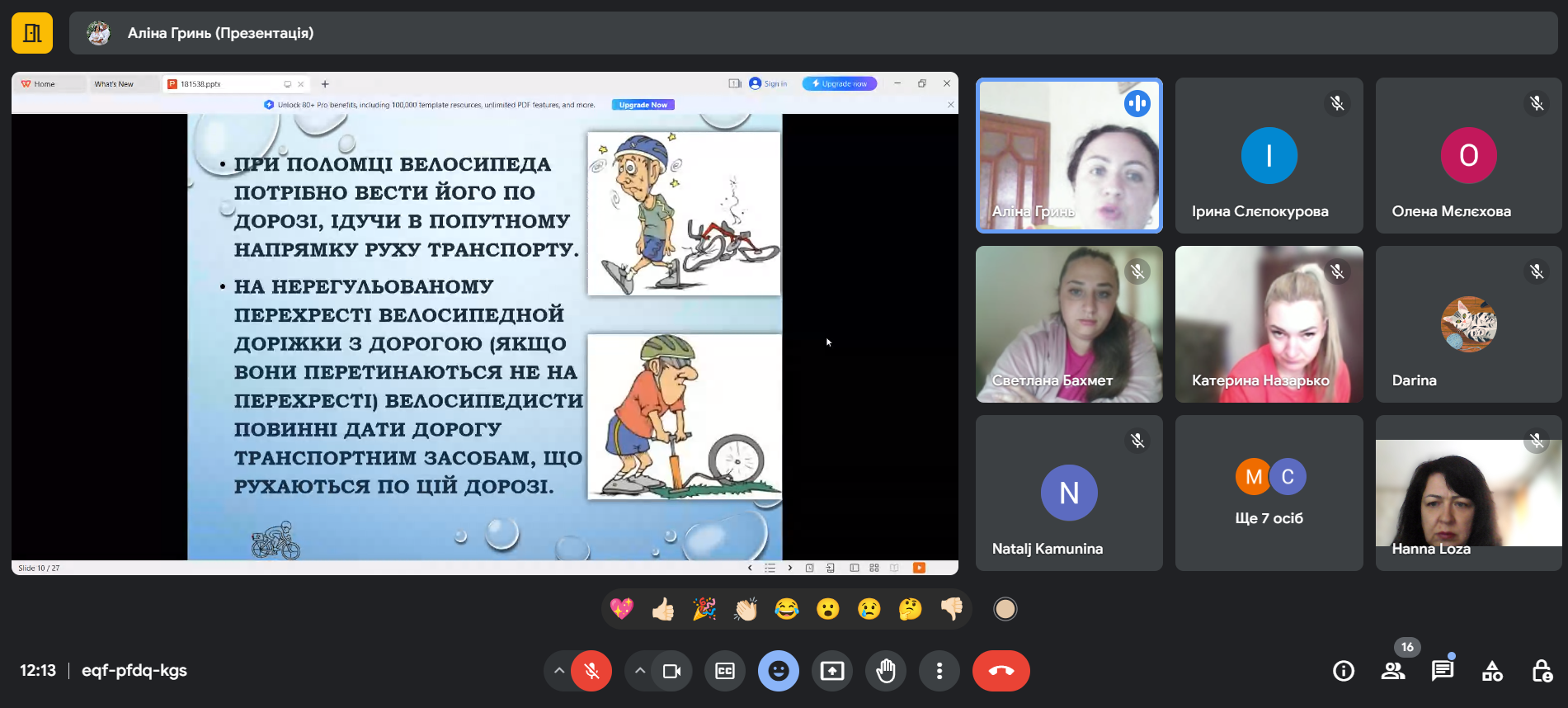Choose the emoji skin tone swatch
The image size is (1568, 708).
pos(1005,609)
